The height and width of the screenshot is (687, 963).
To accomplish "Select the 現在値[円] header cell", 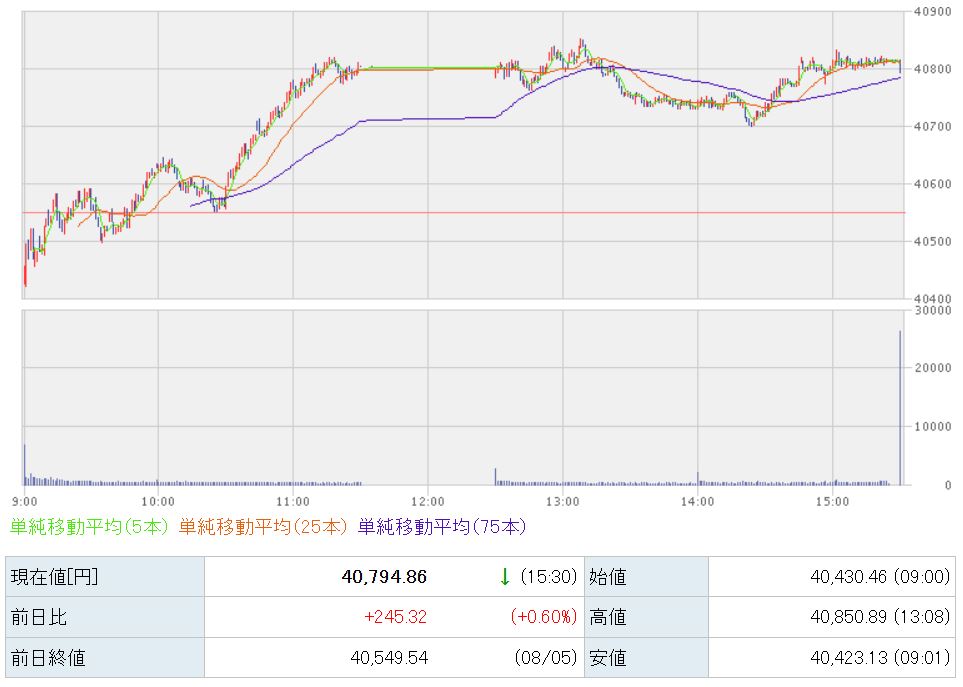I will click(104, 576).
